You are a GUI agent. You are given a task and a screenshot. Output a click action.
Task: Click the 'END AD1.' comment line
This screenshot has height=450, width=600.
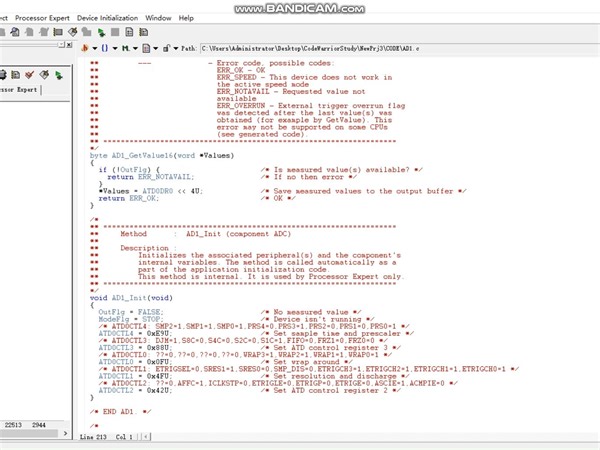121,412
